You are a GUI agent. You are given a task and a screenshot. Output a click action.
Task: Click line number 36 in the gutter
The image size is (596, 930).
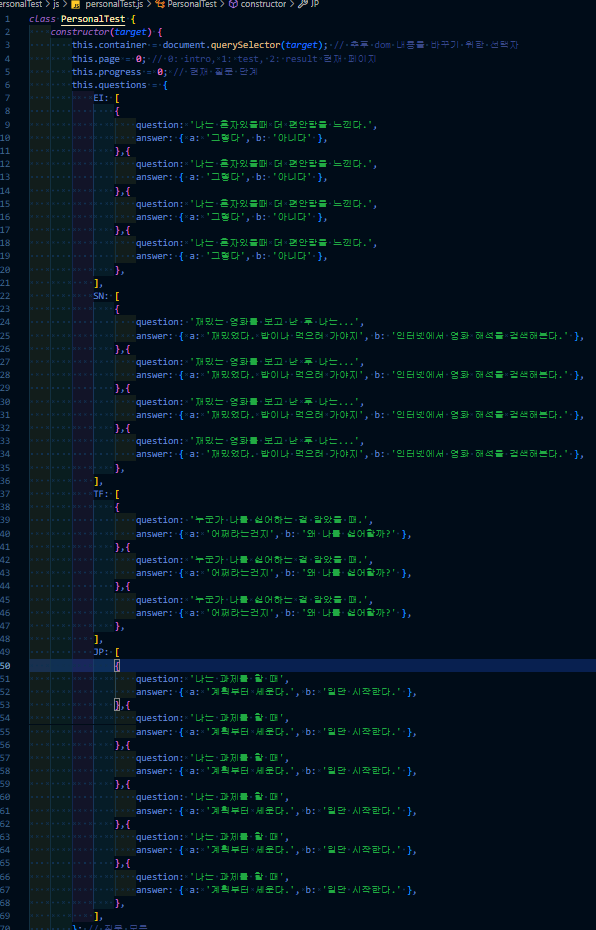click(5, 480)
